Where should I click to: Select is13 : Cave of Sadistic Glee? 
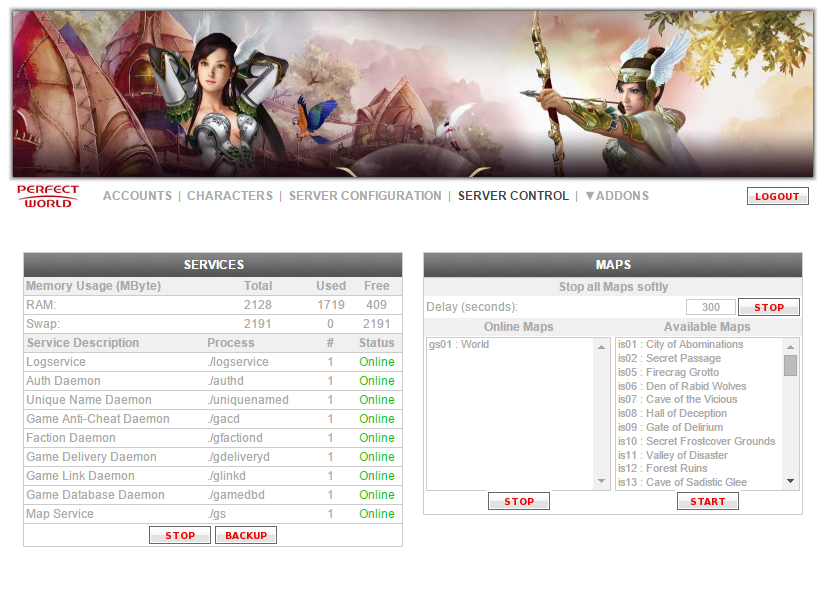pos(682,482)
